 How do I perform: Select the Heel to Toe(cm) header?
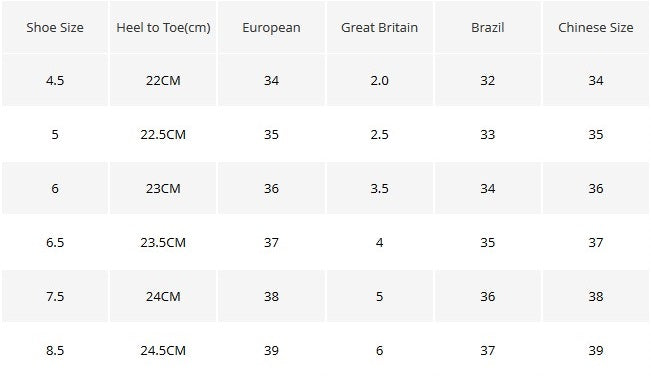coord(163,27)
